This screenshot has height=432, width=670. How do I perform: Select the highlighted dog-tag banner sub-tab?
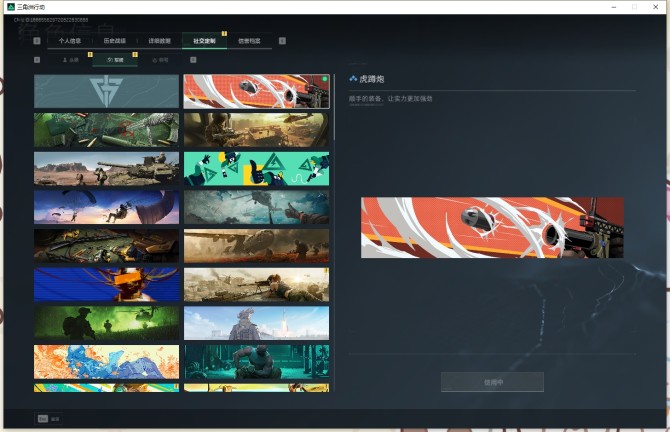[x=115, y=60]
